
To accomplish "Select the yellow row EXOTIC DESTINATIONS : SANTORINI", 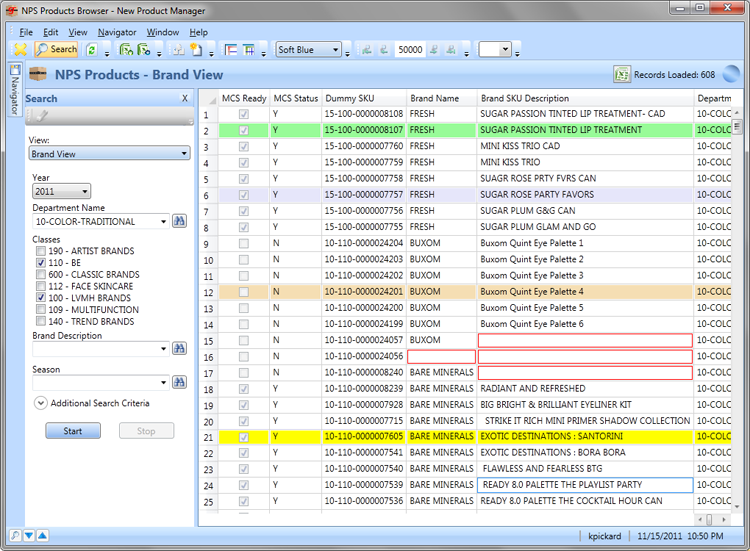I will tap(475, 437).
